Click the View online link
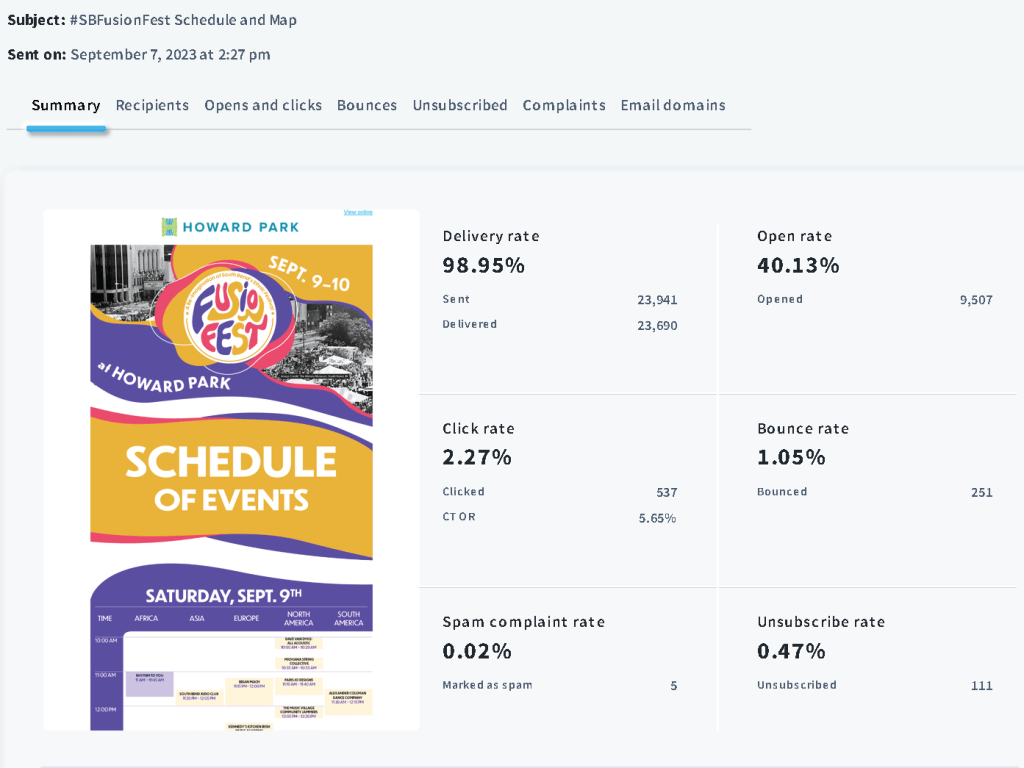The image size is (1024, 768). [358, 212]
